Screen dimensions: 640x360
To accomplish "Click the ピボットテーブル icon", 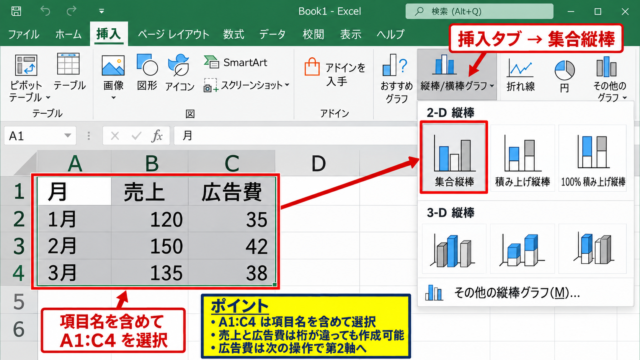I will (26, 65).
